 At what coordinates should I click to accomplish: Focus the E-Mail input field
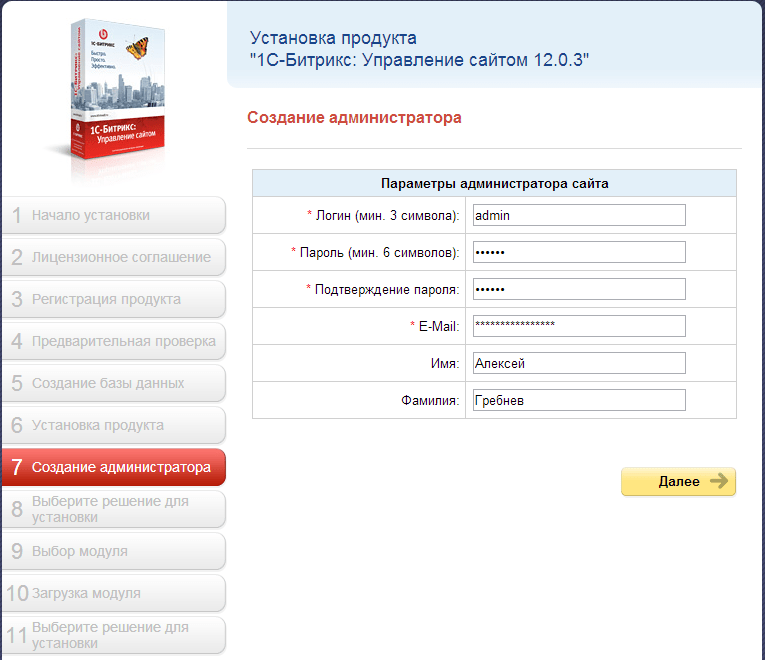[579, 326]
